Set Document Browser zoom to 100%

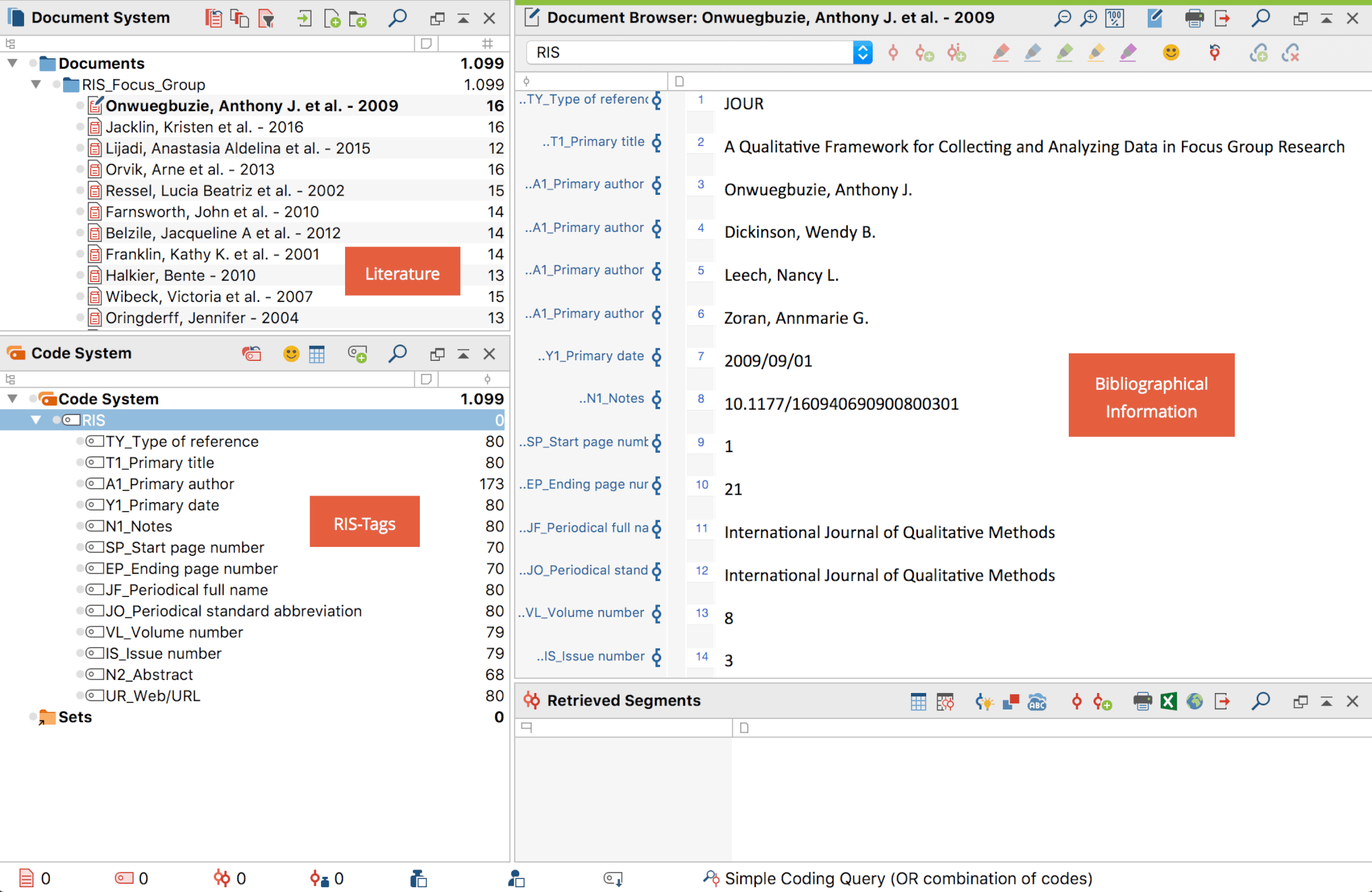1115,19
